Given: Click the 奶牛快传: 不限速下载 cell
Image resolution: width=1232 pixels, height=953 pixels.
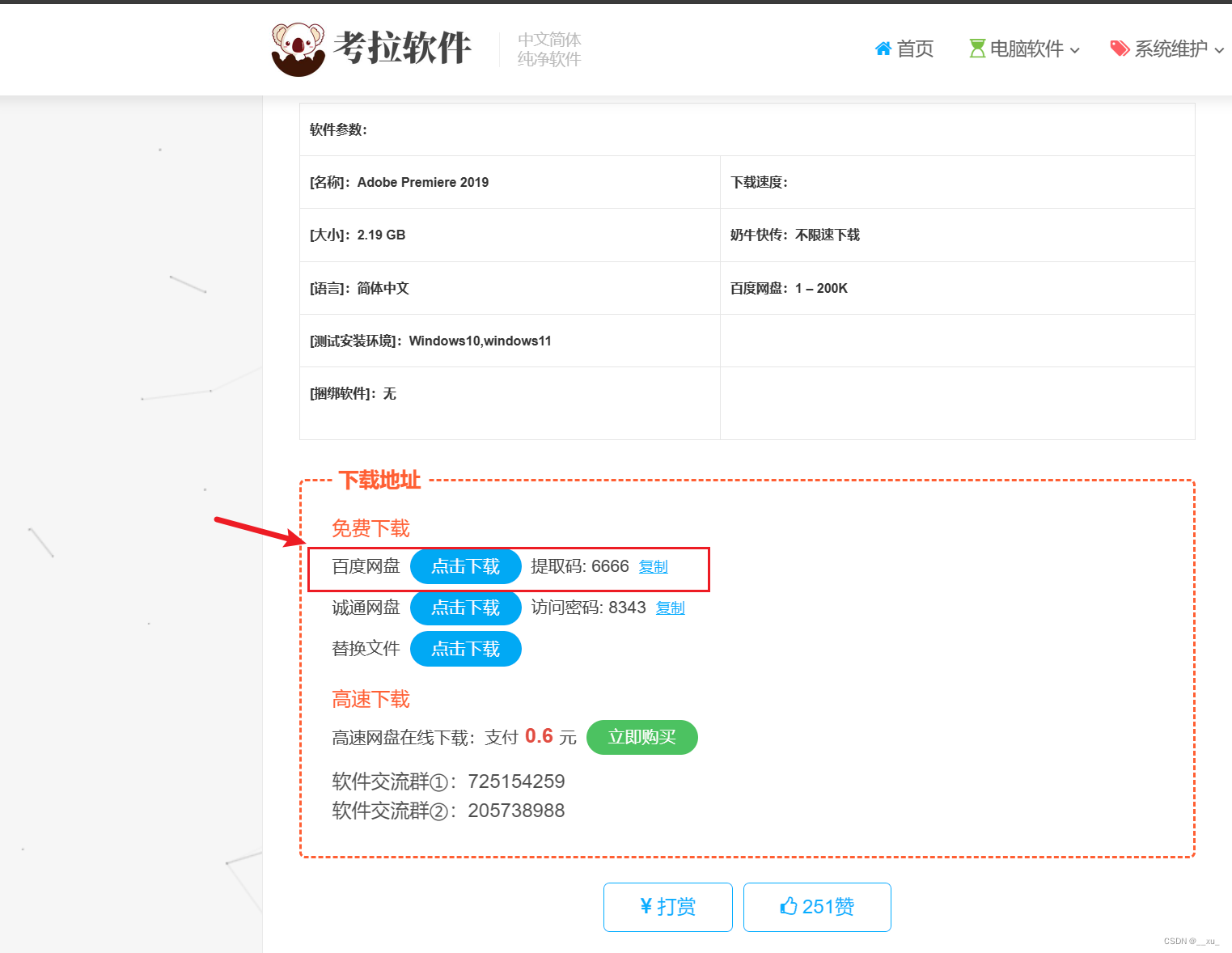Looking at the screenshot, I should [958, 235].
